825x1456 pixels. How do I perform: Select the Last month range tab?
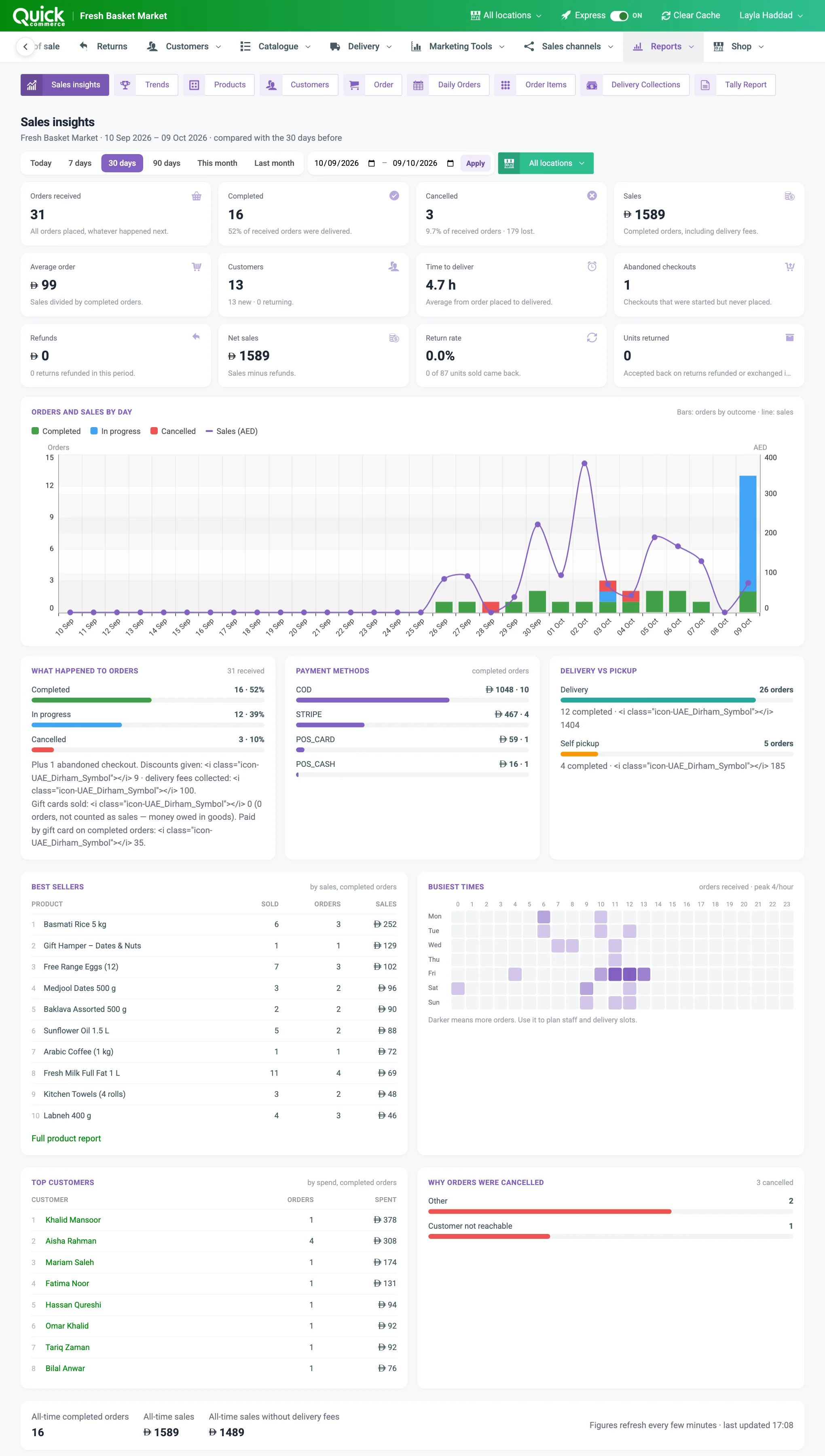click(x=274, y=163)
